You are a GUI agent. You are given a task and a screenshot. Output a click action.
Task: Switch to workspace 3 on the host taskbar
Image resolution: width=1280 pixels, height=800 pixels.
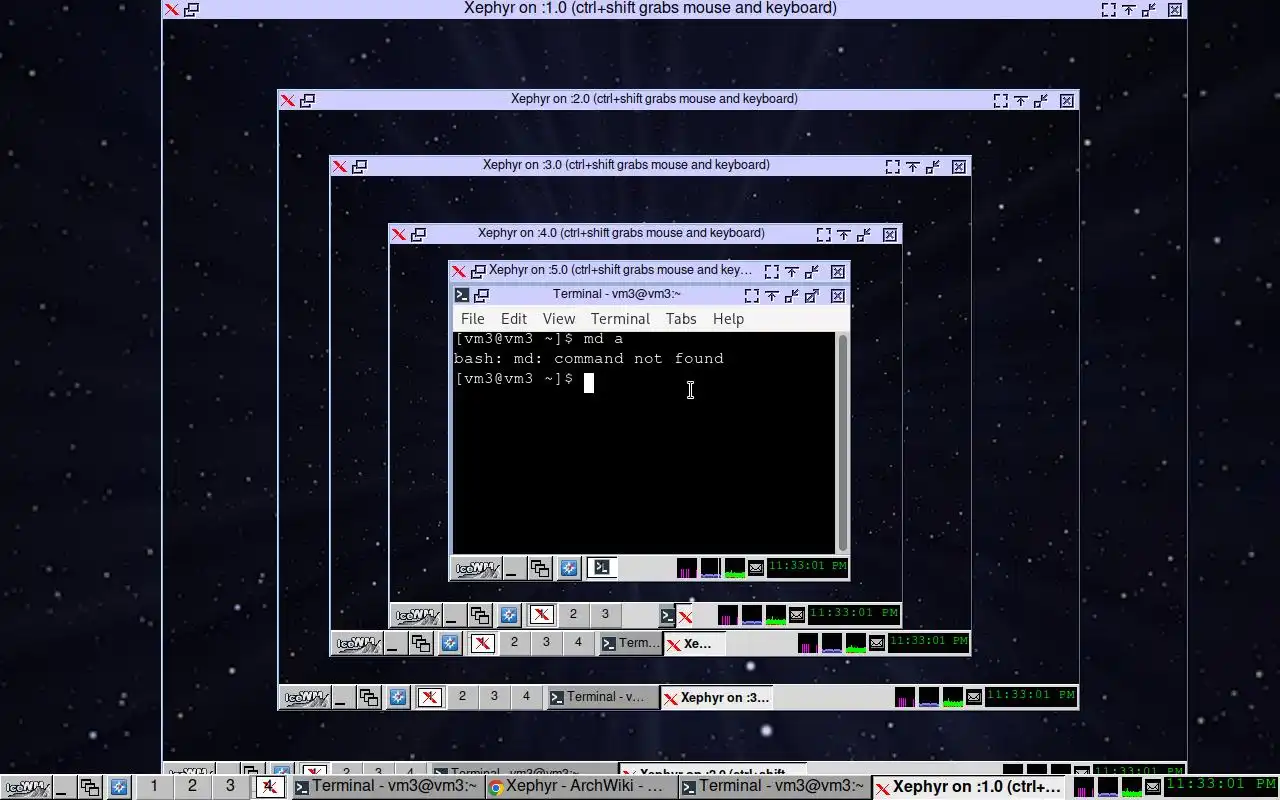click(x=230, y=786)
